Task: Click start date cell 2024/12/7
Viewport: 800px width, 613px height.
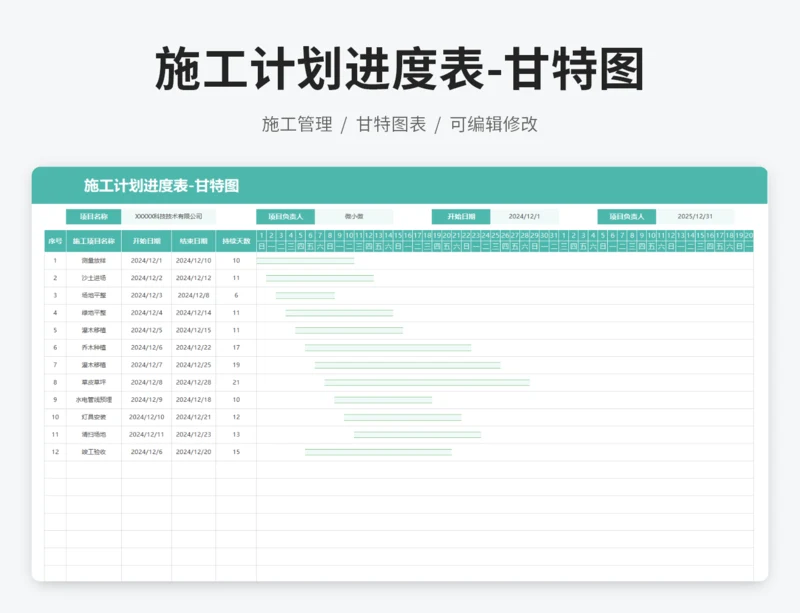Action: 146,365
